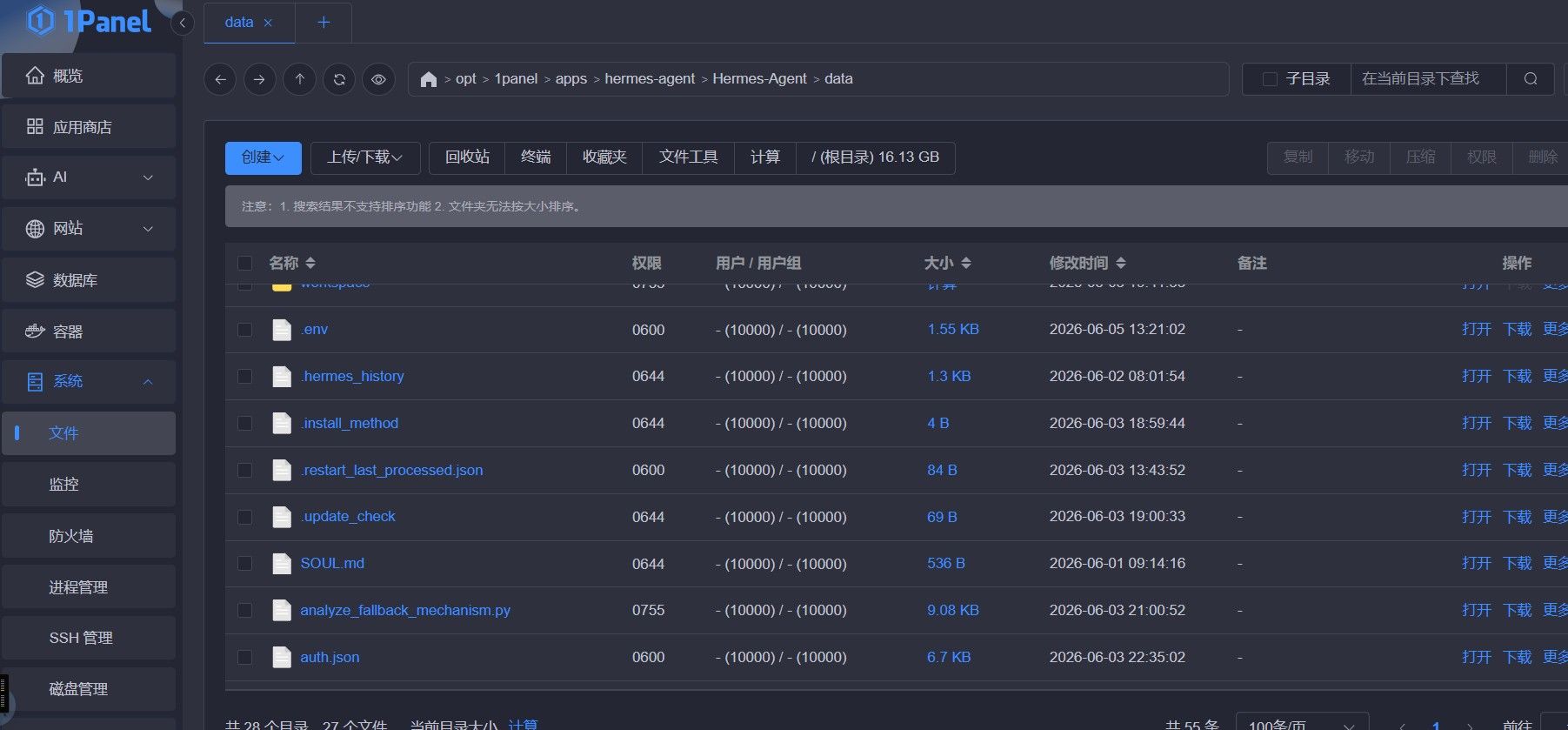
Task: Open 更多 menu for .env
Action: [1555, 330]
